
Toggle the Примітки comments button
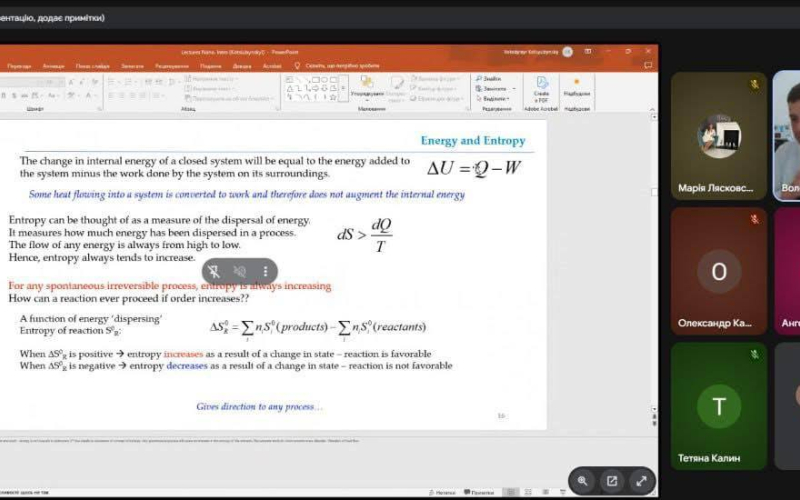(479, 492)
